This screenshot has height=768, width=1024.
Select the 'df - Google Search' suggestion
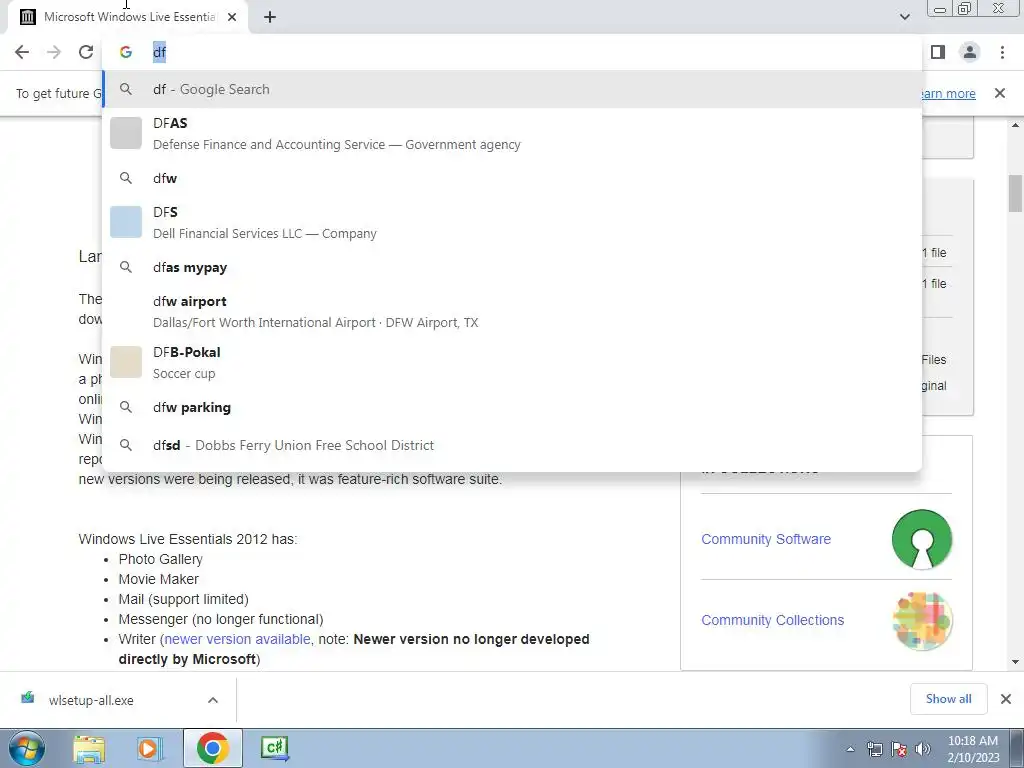pyautogui.click(x=513, y=89)
